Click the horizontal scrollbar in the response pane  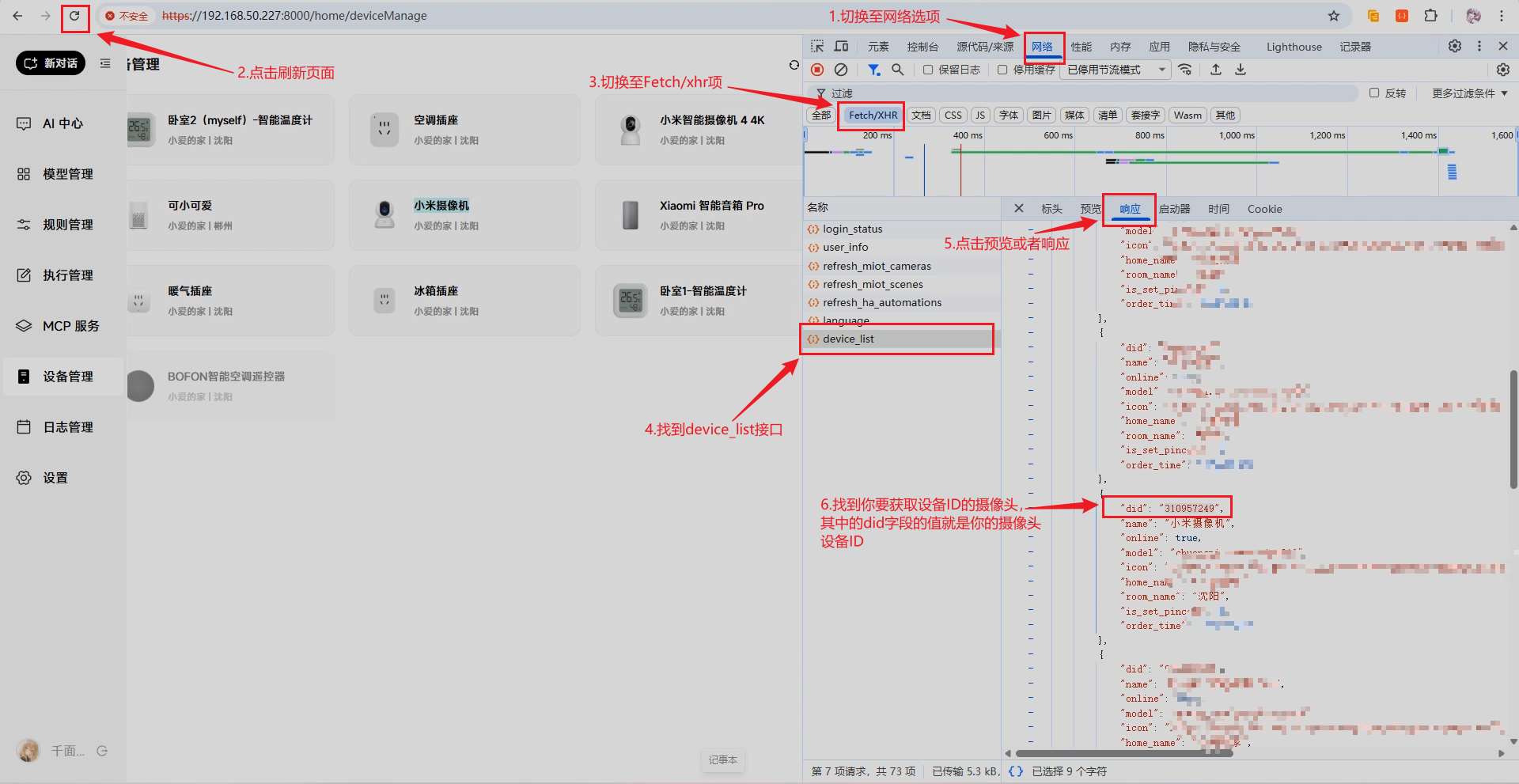coord(1123,753)
